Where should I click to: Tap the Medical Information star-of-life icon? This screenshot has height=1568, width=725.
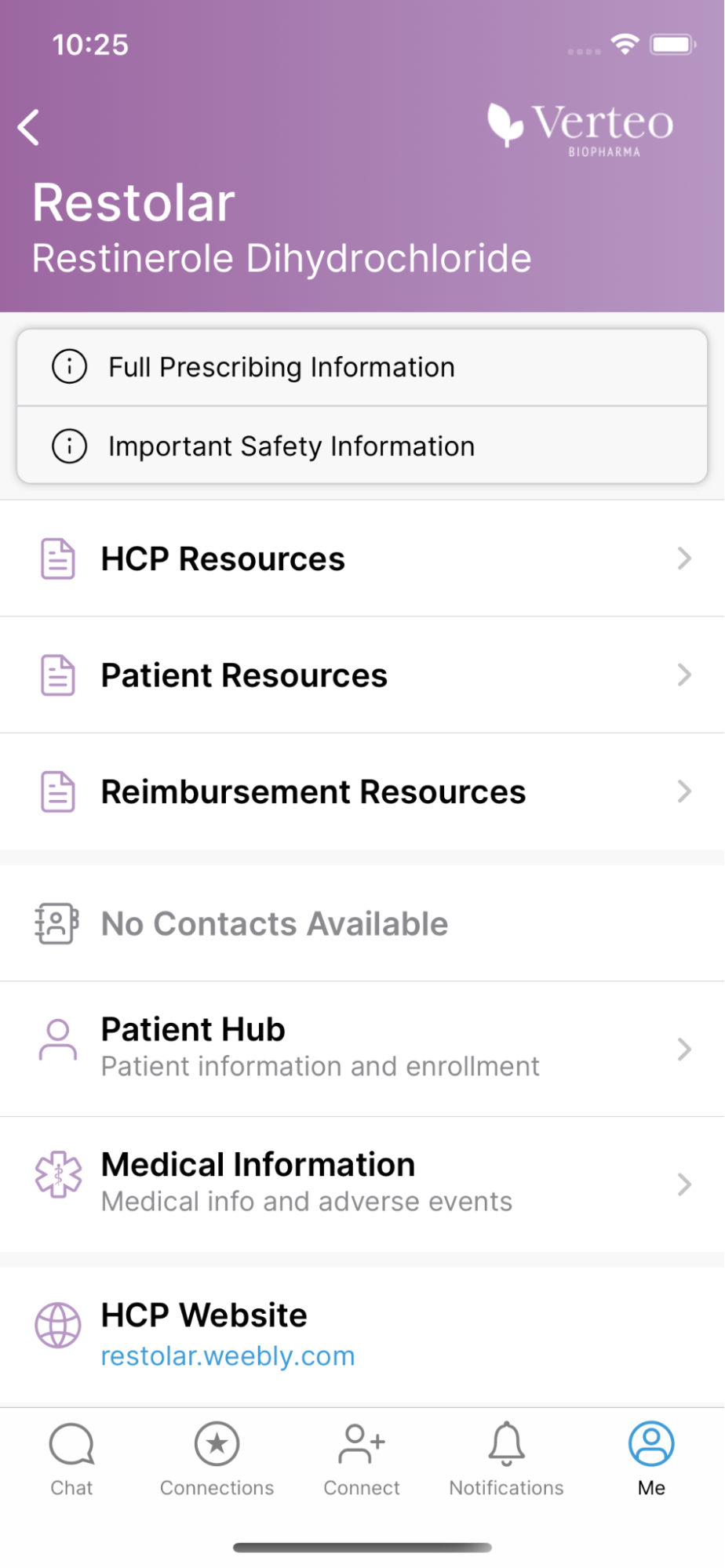pyautogui.click(x=58, y=1173)
